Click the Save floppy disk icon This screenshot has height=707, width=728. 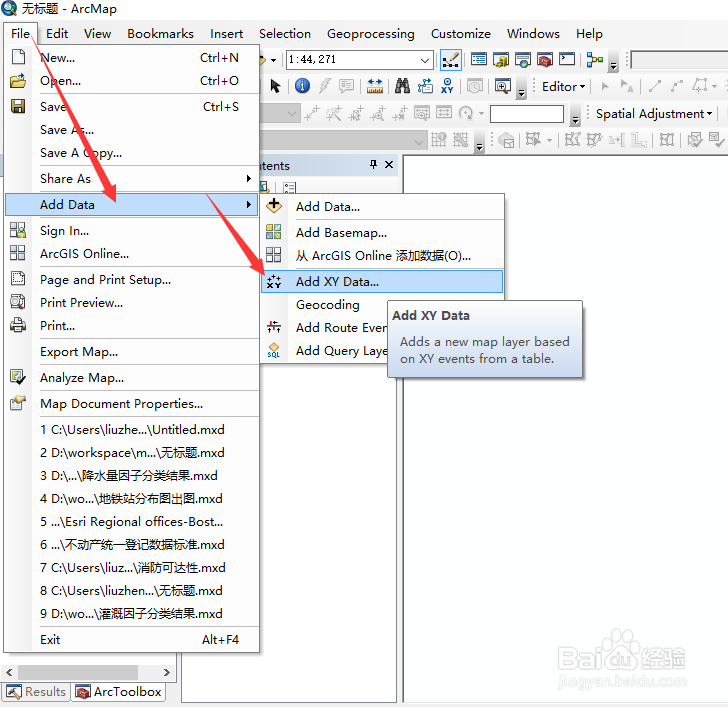tap(18, 106)
